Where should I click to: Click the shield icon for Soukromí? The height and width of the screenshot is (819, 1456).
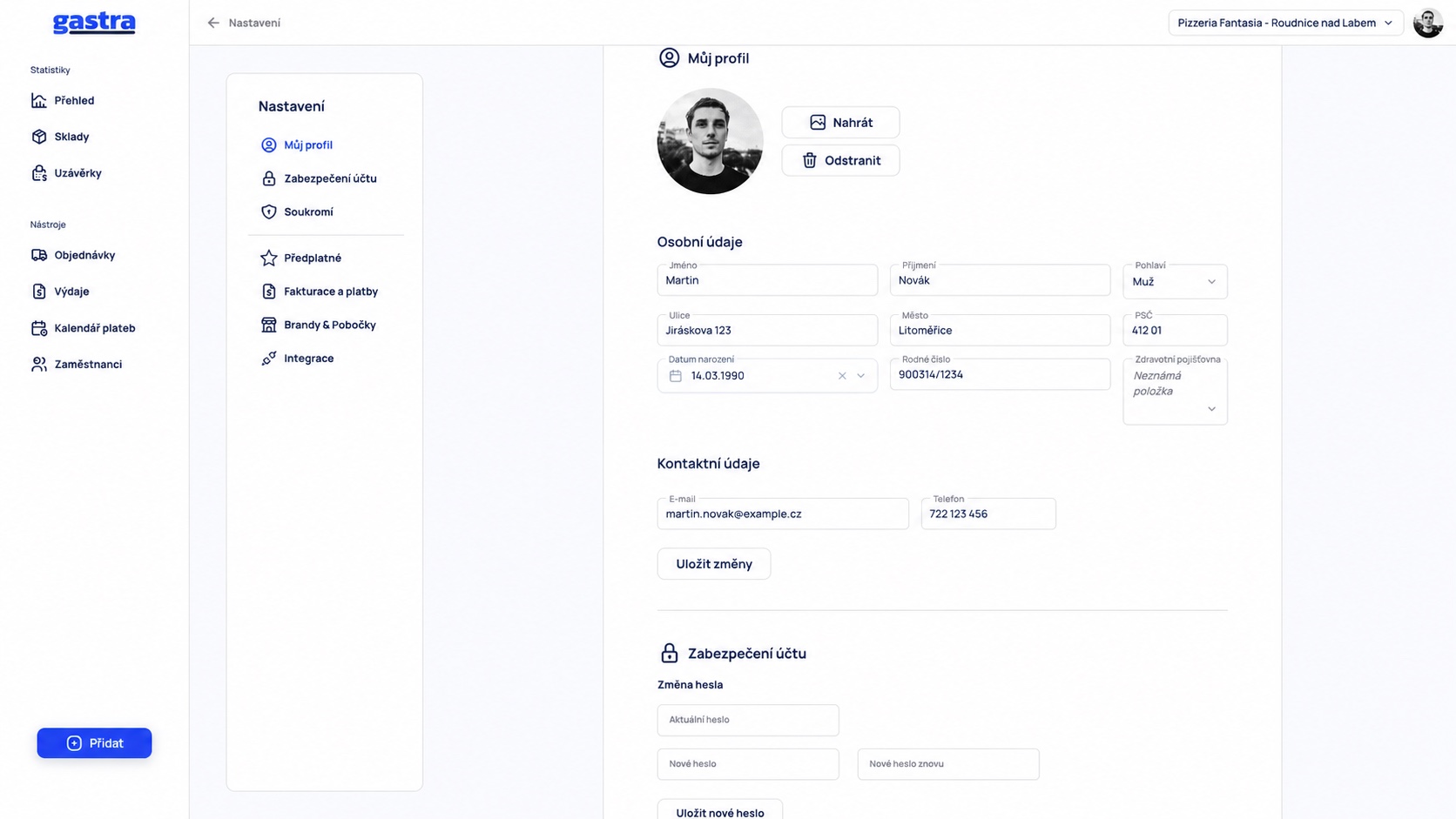pyautogui.click(x=269, y=211)
